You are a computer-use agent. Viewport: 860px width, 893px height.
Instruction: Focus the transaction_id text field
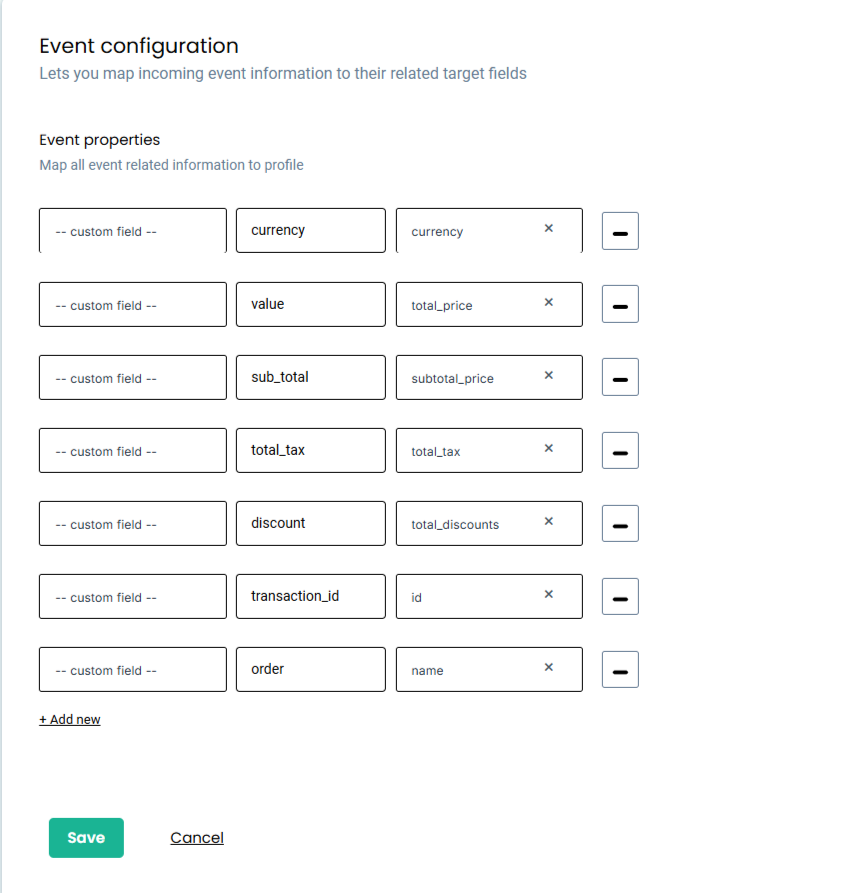(x=311, y=596)
